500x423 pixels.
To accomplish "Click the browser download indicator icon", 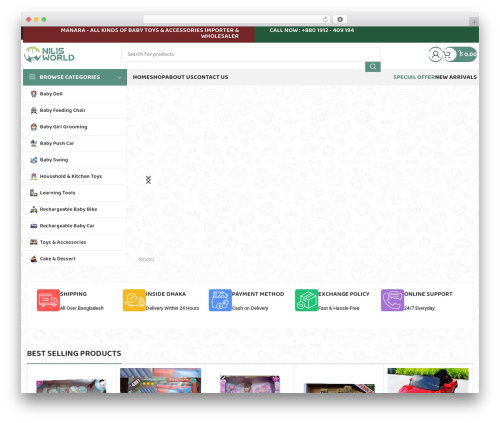I will (x=340, y=20).
